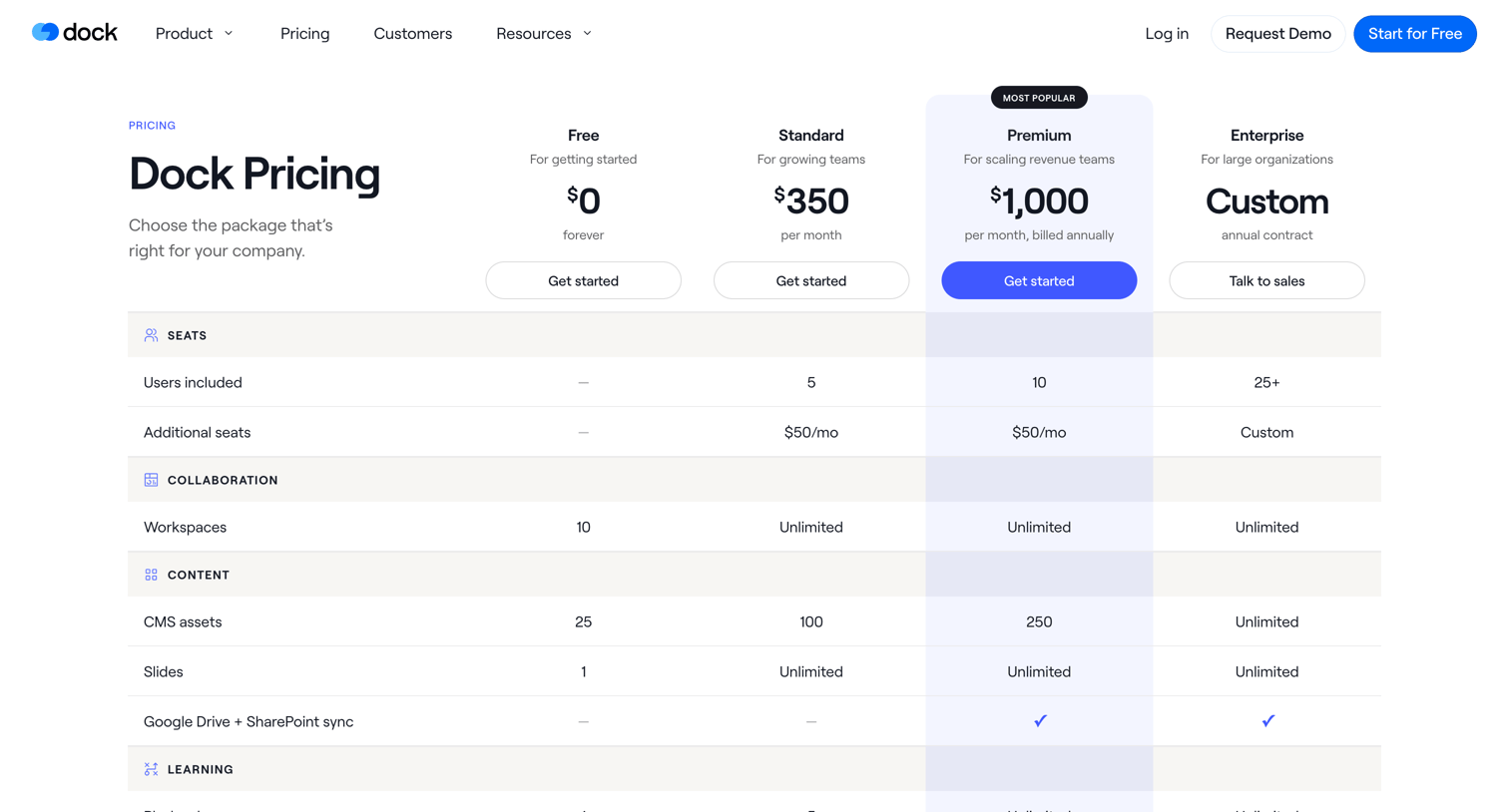The height and width of the screenshot is (812, 1509).
Task: Click the Slides row label
Action: (164, 671)
